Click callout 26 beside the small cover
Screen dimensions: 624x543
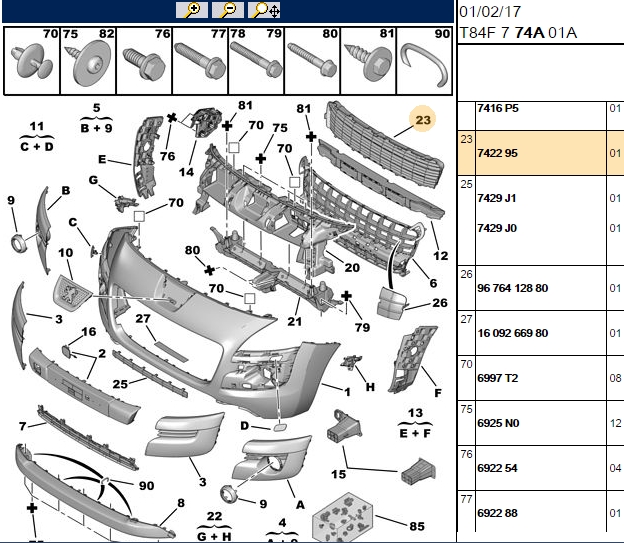click(x=440, y=303)
